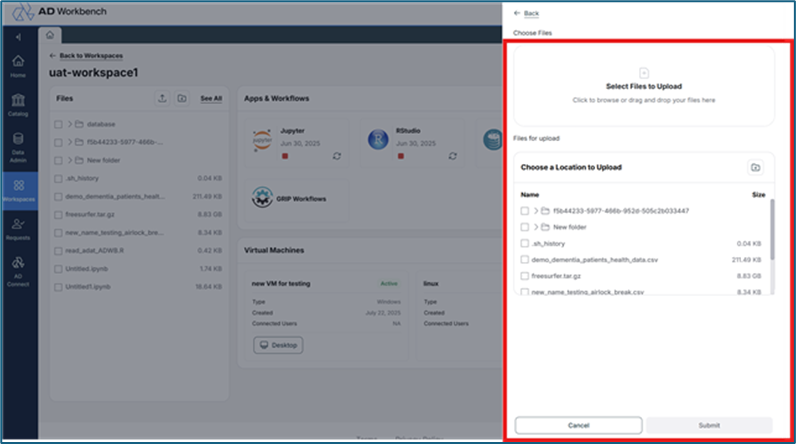Viewport: 796px width, 444px height.
Task: Select Workspaces in the left sidebar
Action: (18, 188)
